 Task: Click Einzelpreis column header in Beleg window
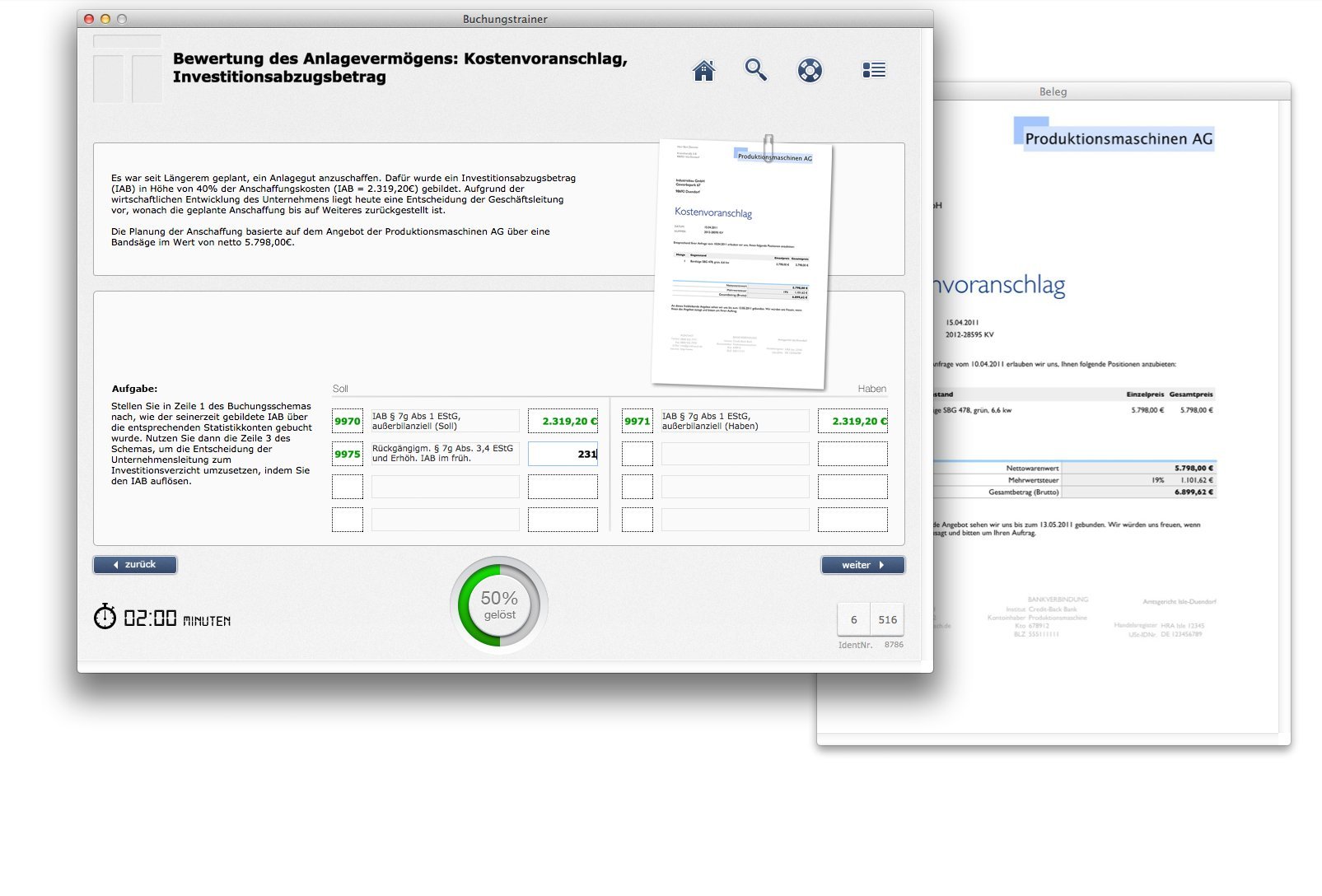tap(1145, 394)
